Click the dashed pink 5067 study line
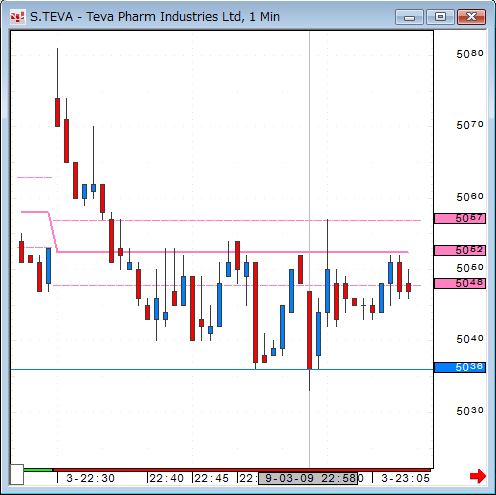Viewport: 496px width, 495px height. (x=237, y=221)
